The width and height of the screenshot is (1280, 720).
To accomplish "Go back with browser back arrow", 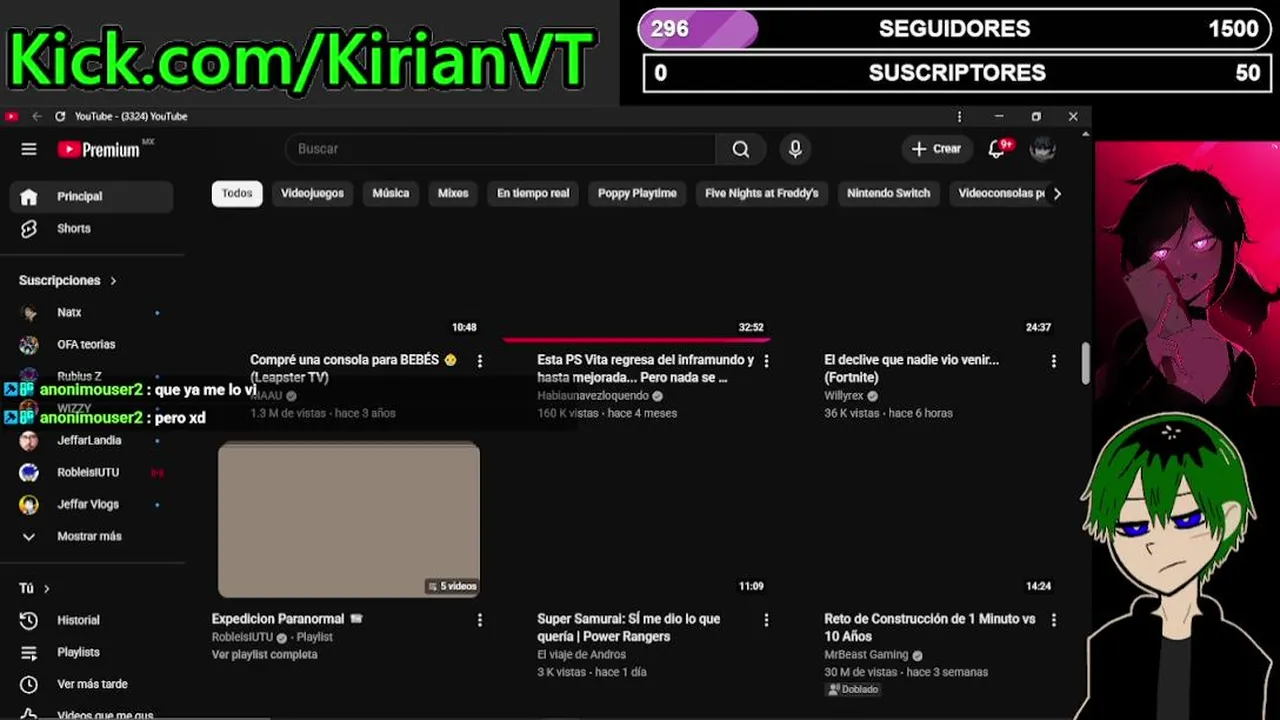I will (x=37, y=117).
